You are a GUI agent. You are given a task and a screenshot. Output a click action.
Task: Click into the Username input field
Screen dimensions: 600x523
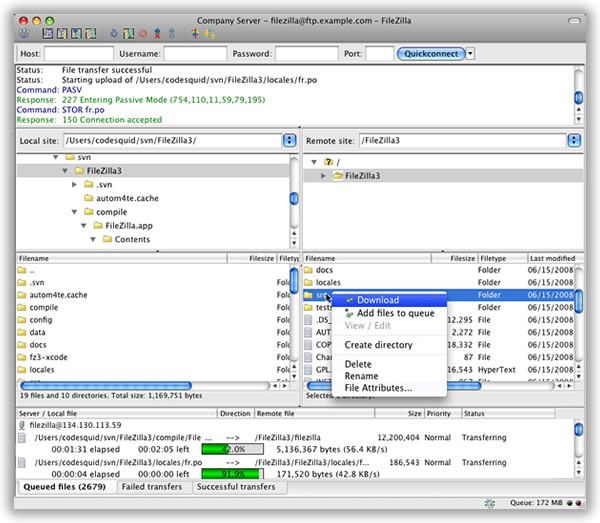(x=196, y=54)
